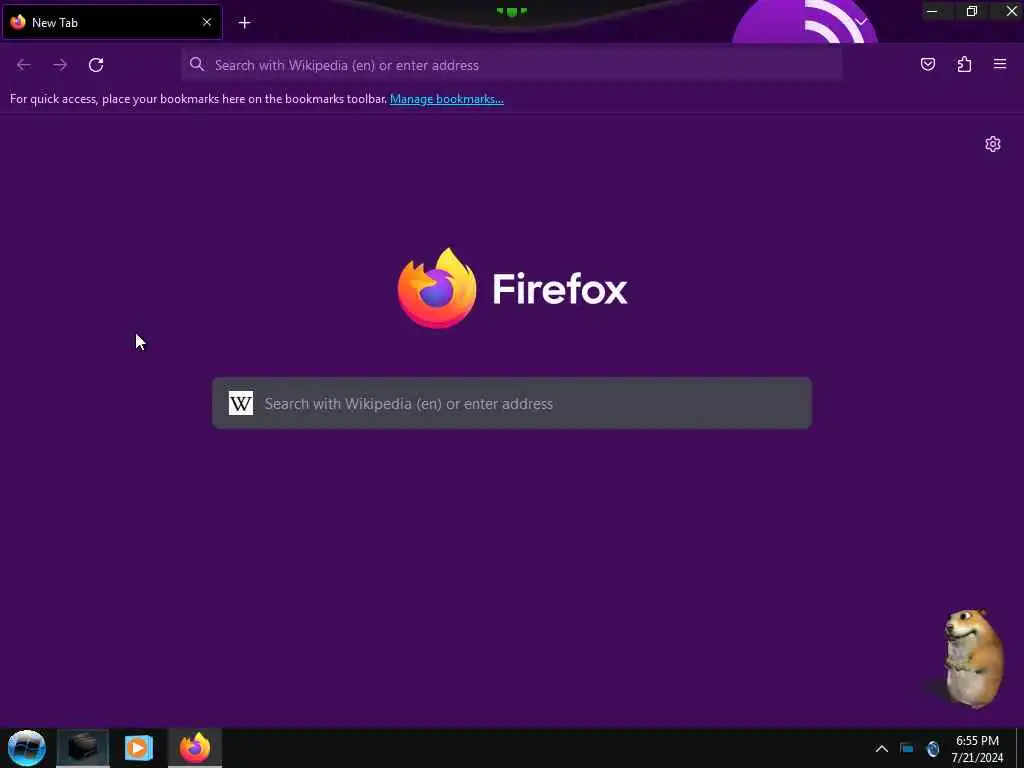Click the globe tray icon near clock

(933, 748)
